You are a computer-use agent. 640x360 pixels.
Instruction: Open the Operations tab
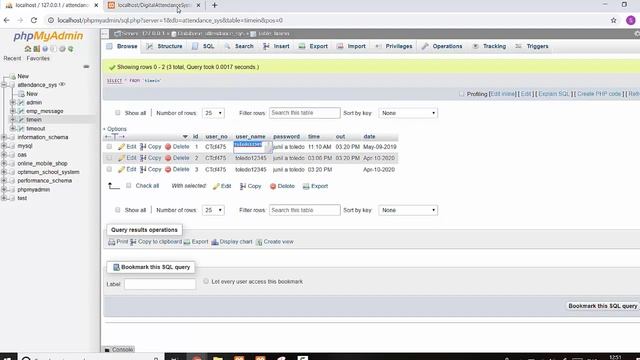[442, 47]
